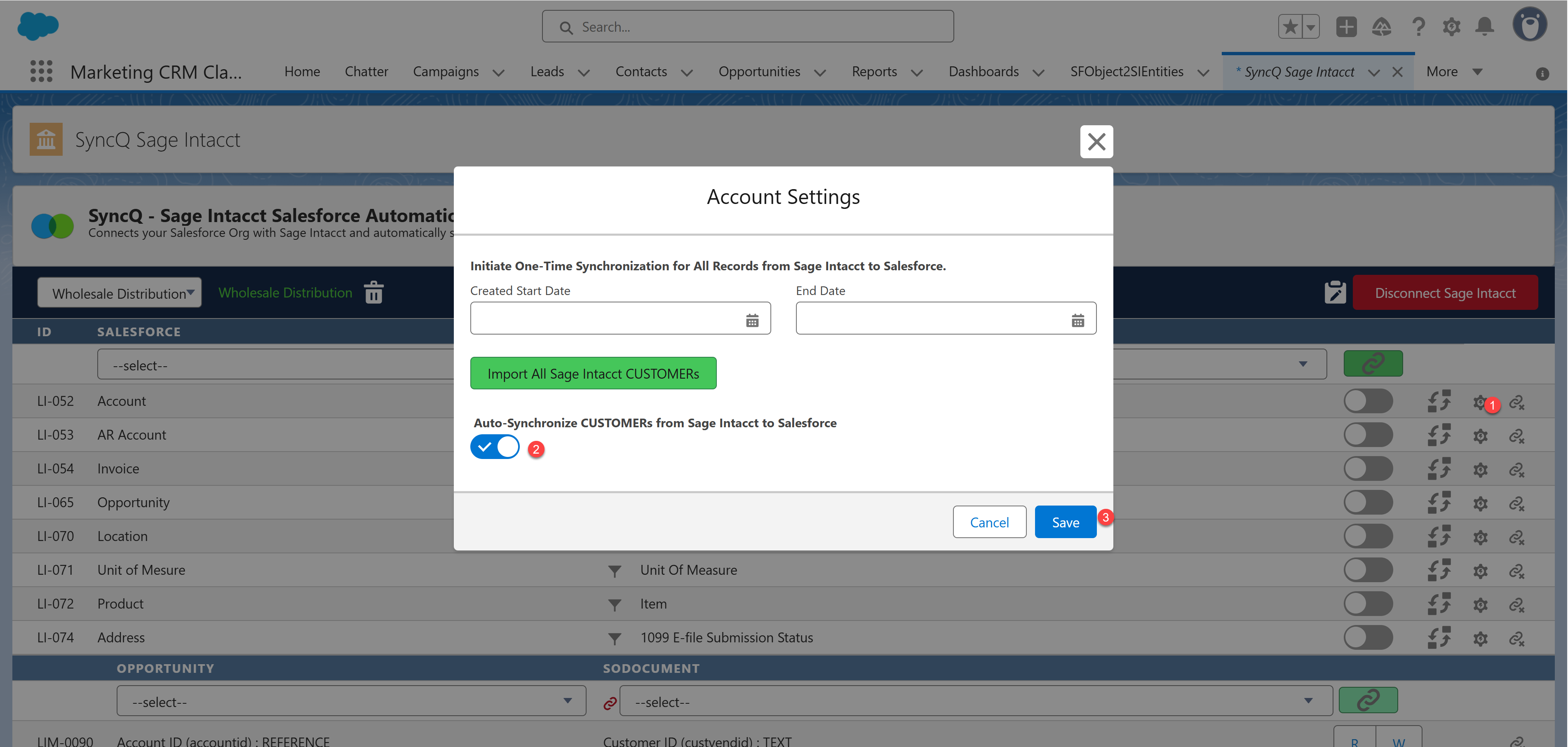
Task: Click the green link button in Salesforce header row
Action: pos(1373,363)
